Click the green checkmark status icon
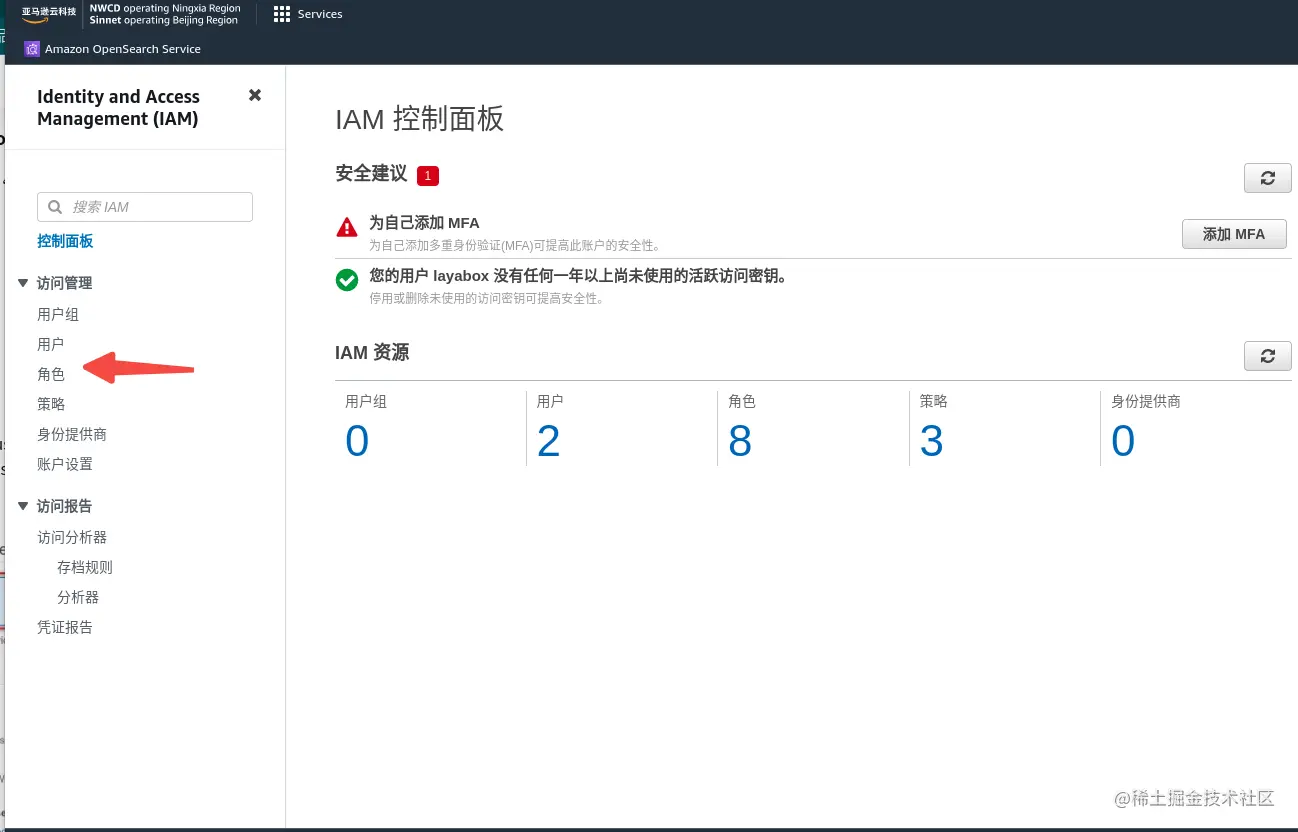1298x832 pixels. (x=347, y=280)
